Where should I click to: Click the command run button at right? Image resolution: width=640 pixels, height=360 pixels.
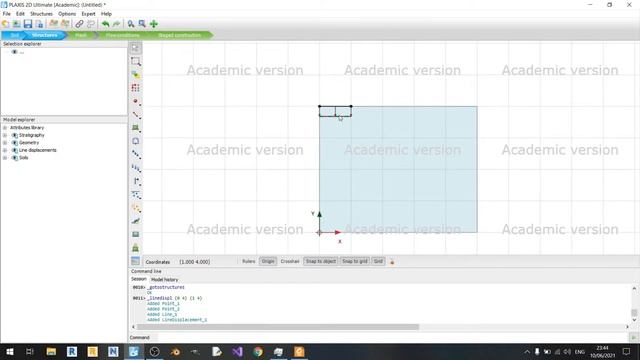(633, 338)
